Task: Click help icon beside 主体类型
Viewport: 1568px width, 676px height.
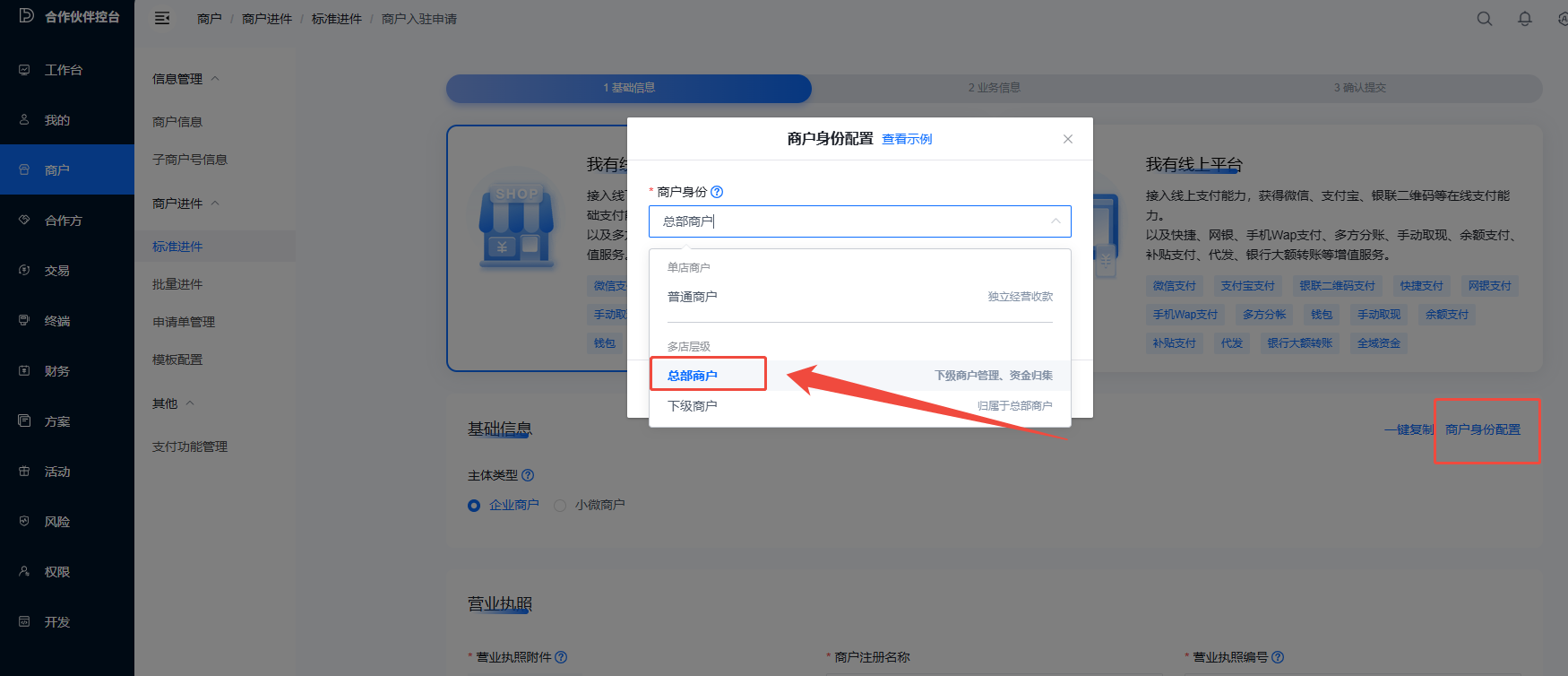Action: [x=528, y=475]
